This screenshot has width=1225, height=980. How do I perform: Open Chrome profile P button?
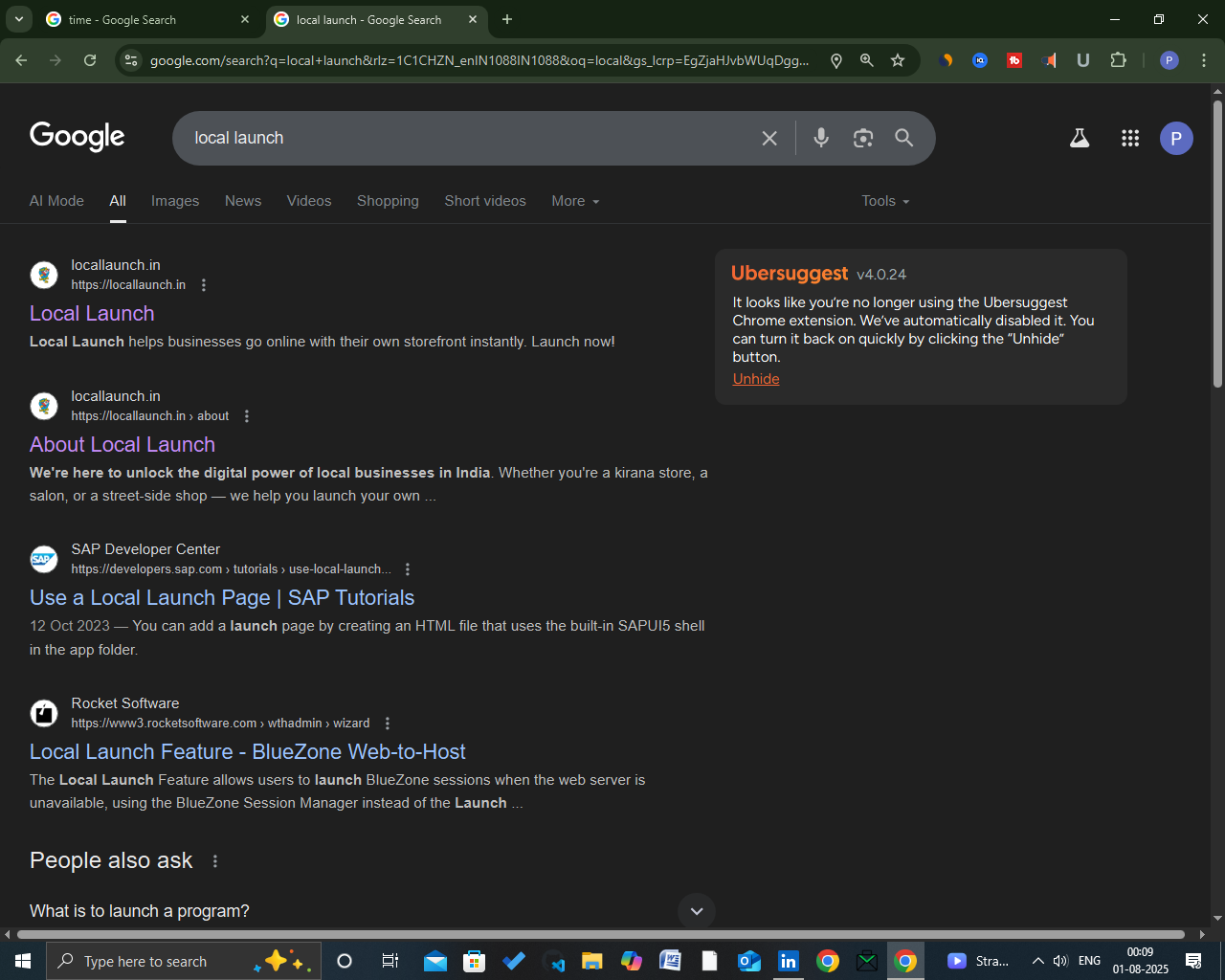click(1169, 60)
